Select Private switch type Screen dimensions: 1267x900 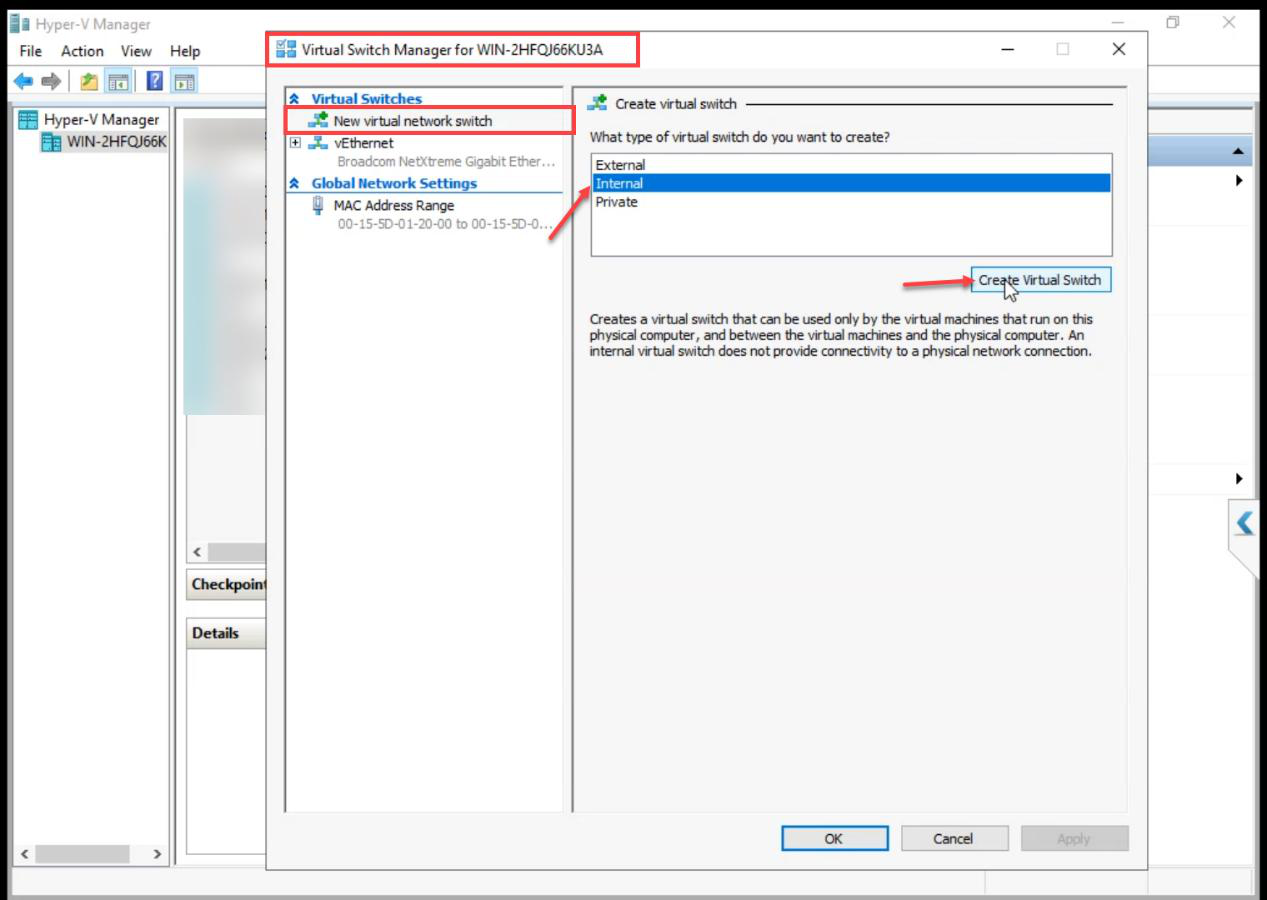click(851, 202)
